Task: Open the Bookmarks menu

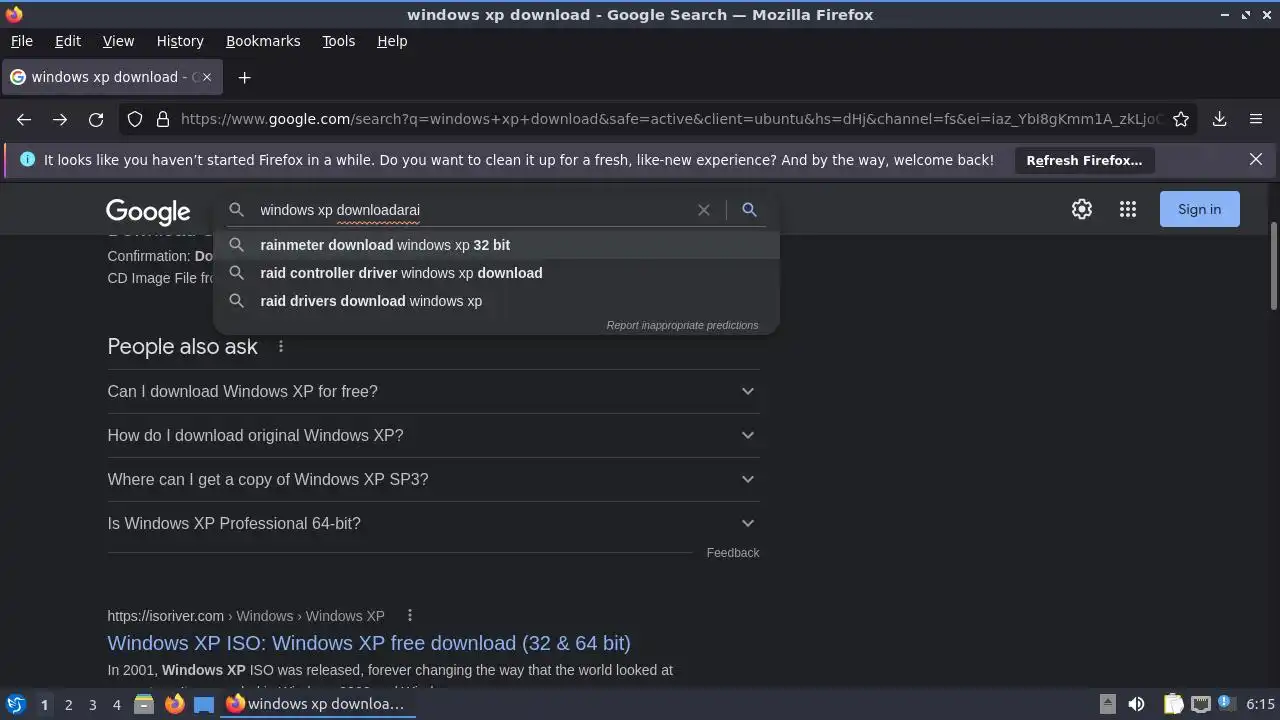Action: [263, 41]
